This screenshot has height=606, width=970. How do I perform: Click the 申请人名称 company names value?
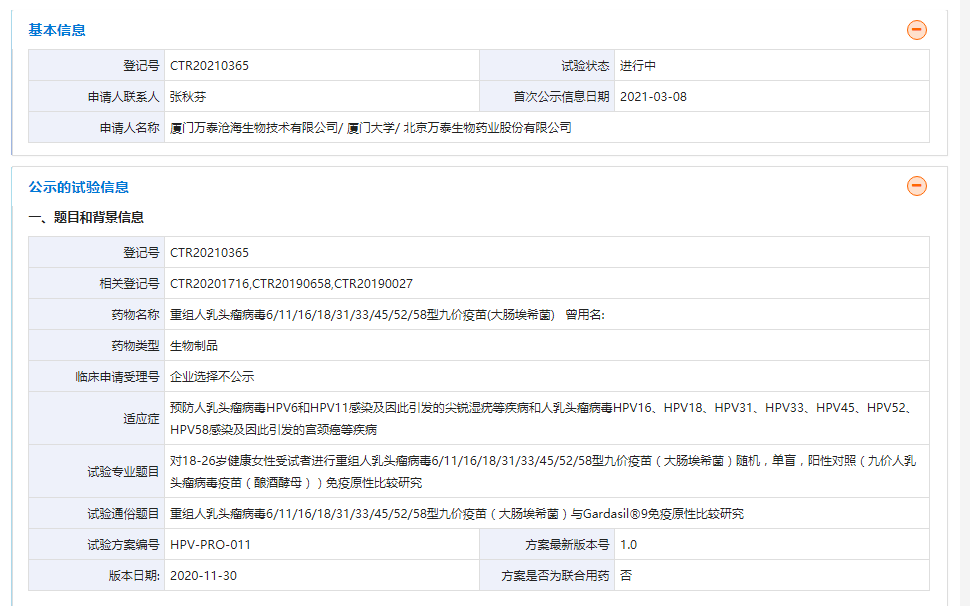click(x=371, y=128)
